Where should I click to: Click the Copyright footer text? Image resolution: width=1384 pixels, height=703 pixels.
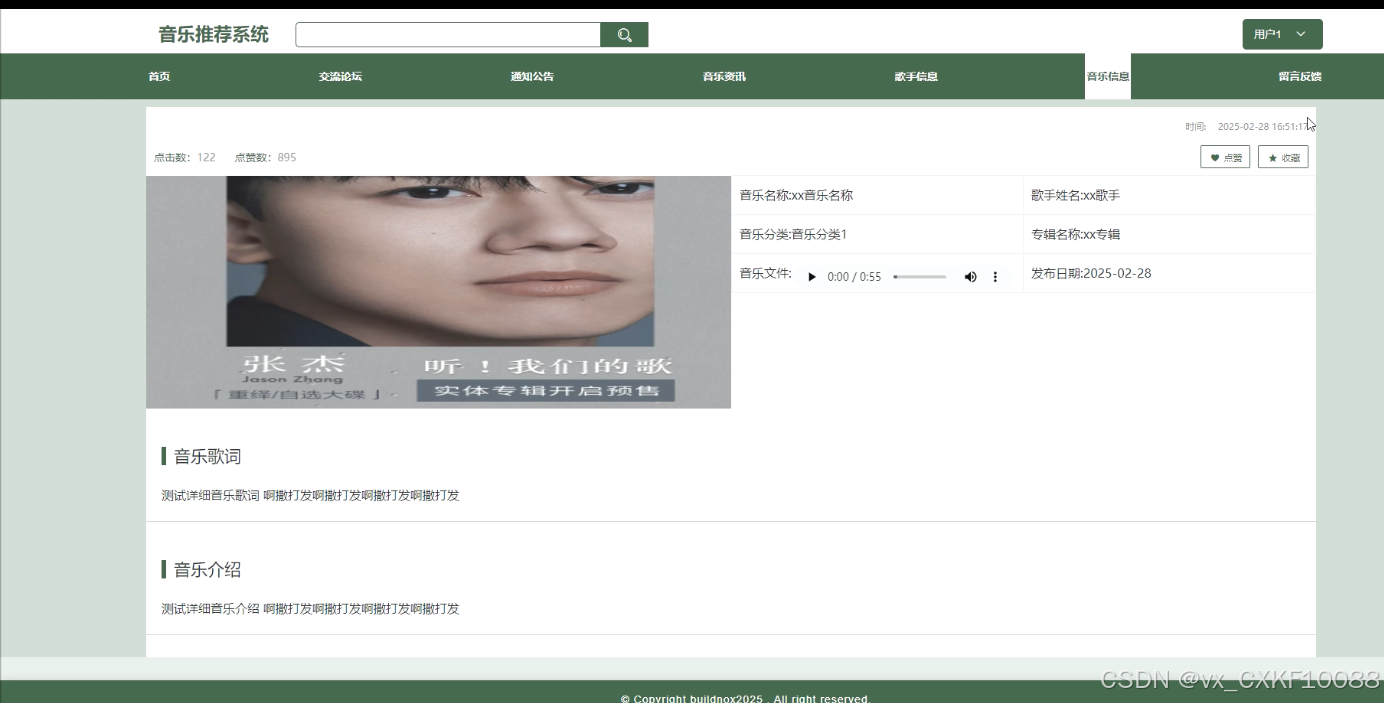coord(745,698)
